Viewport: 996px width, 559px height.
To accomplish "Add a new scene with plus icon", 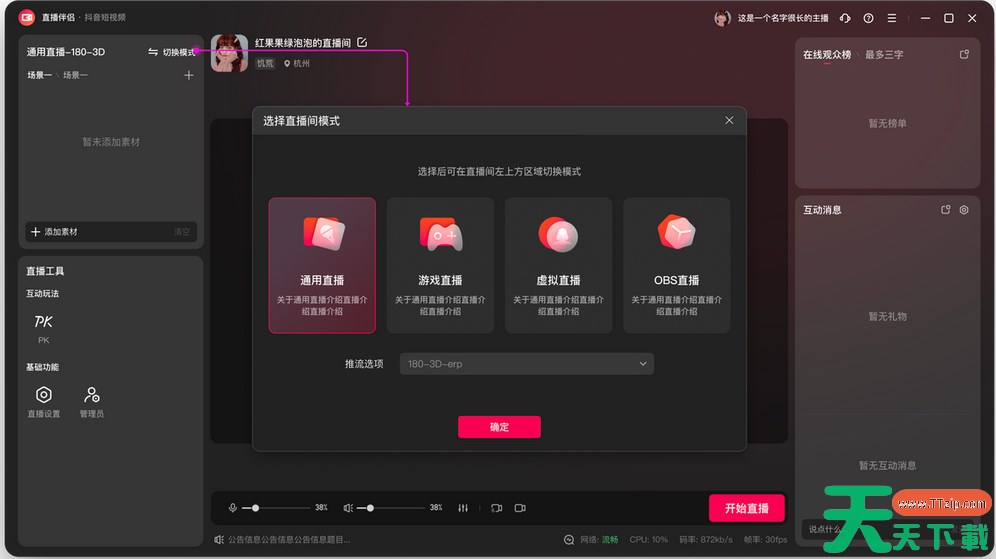I will pyautogui.click(x=189, y=75).
